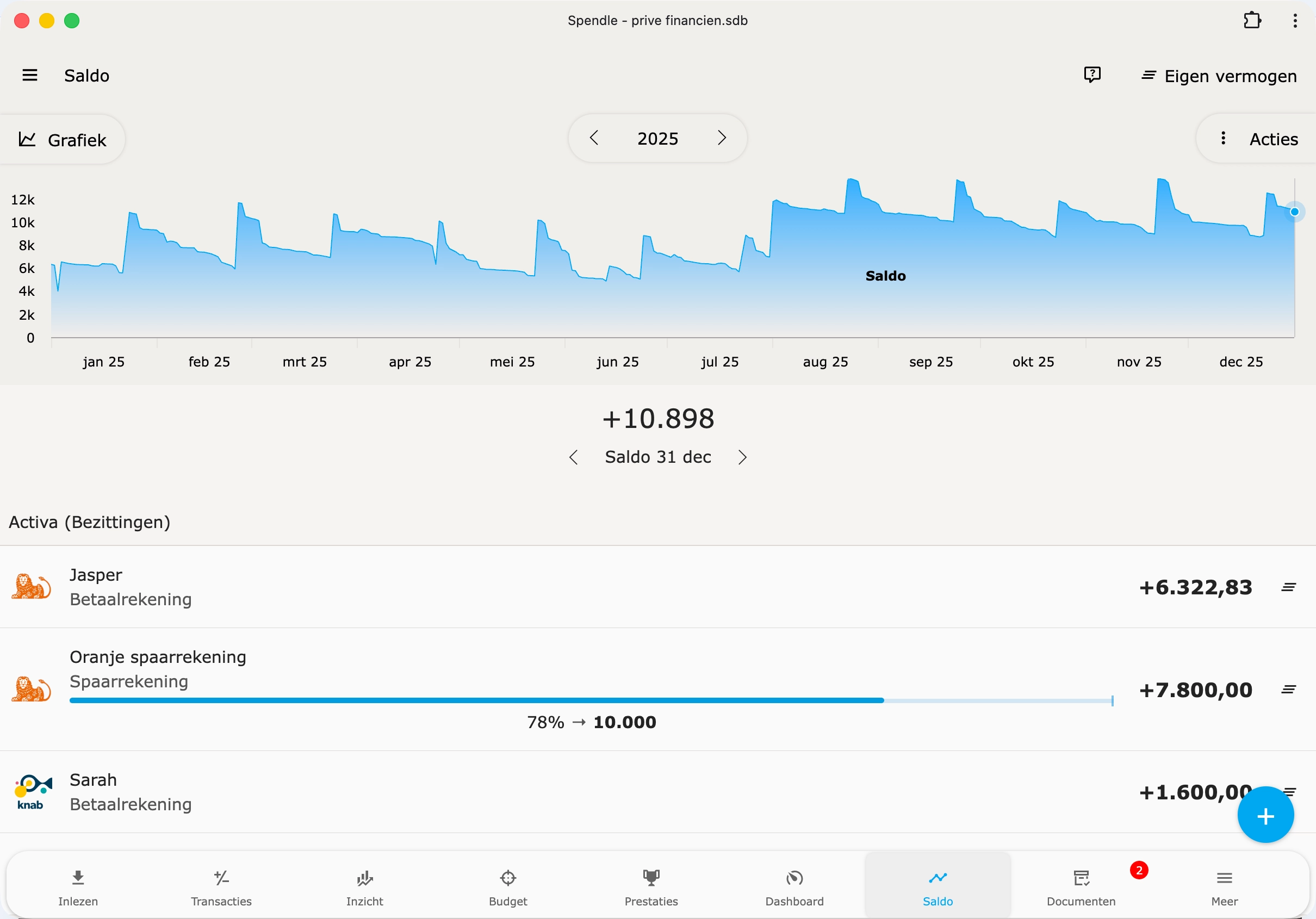Screen dimensions: 1316x919
Task: Open the Inlezen import tab
Action: (x=78, y=886)
